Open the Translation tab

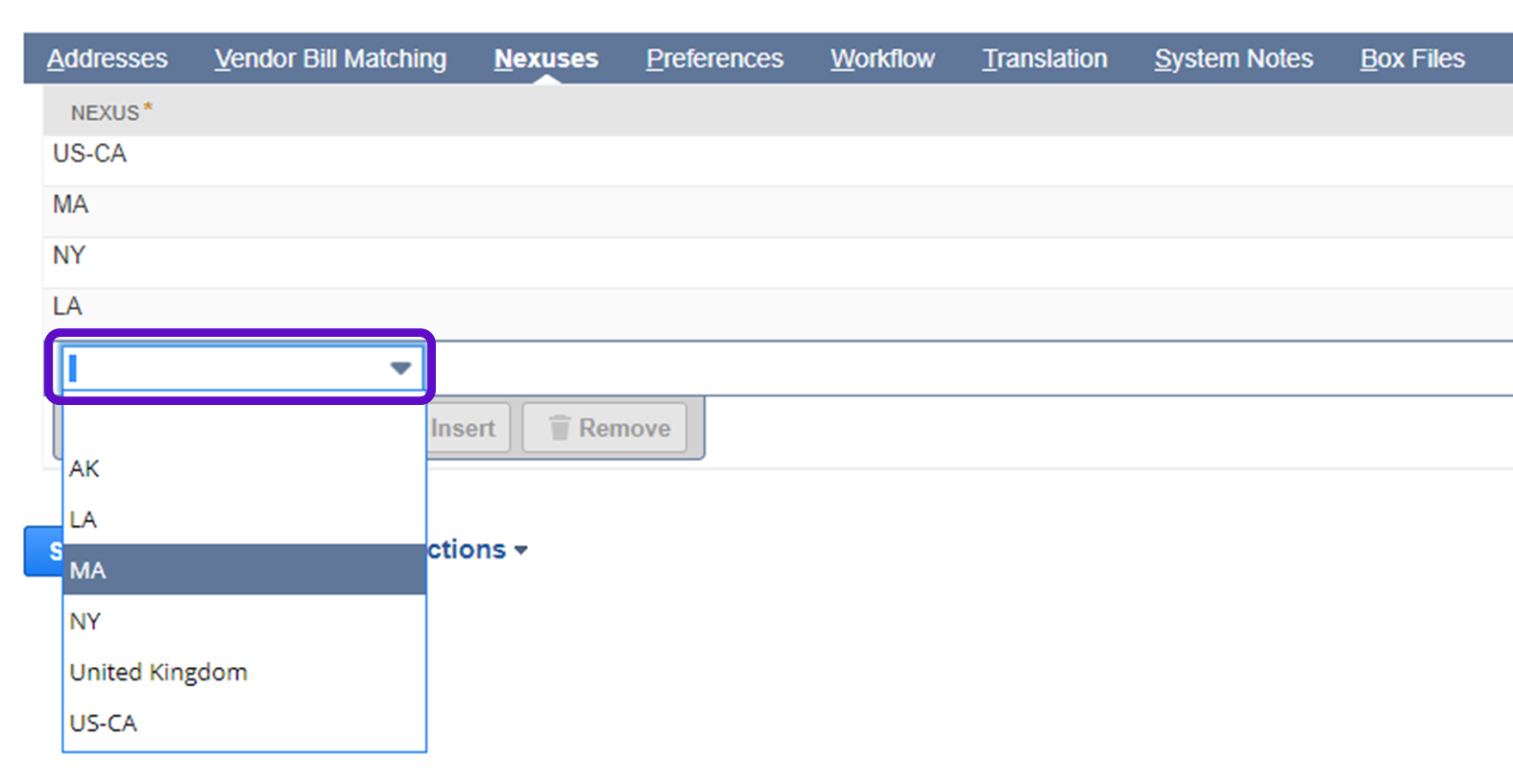(1045, 59)
